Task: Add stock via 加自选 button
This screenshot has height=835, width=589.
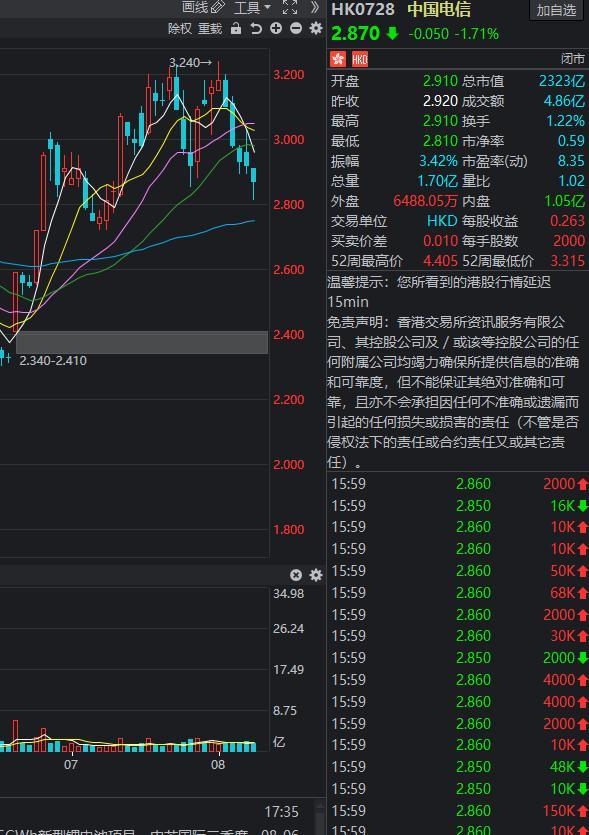Action: click(557, 10)
